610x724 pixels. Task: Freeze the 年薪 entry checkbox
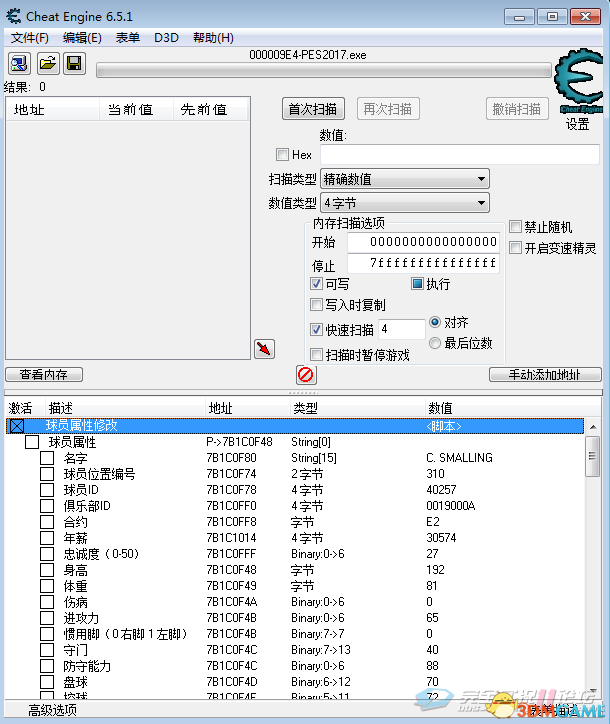[47, 538]
